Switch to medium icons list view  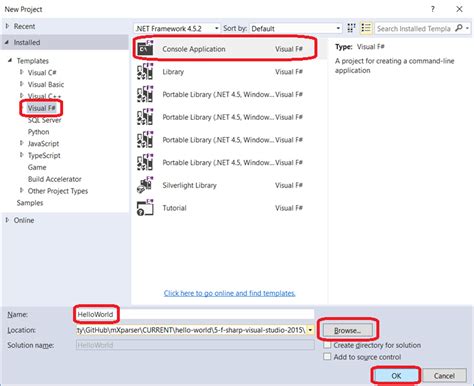(366, 28)
